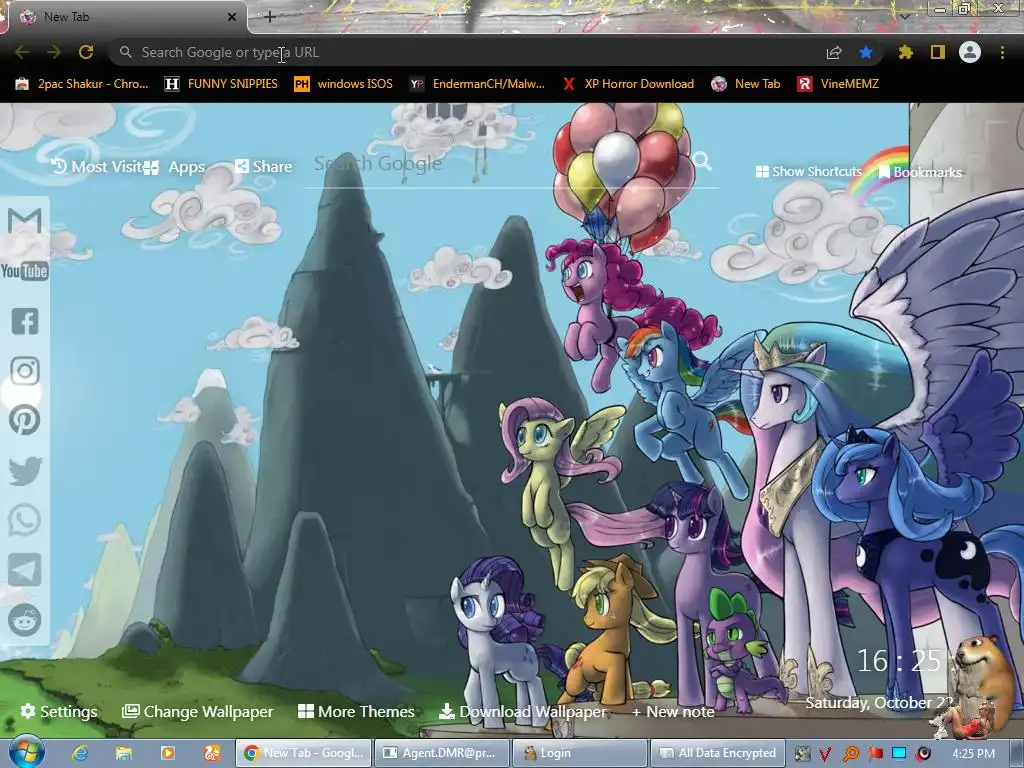Open Pinterest shortcut in sidebar
The width and height of the screenshot is (1024, 768).
pyautogui.click(x=25, y=421)
